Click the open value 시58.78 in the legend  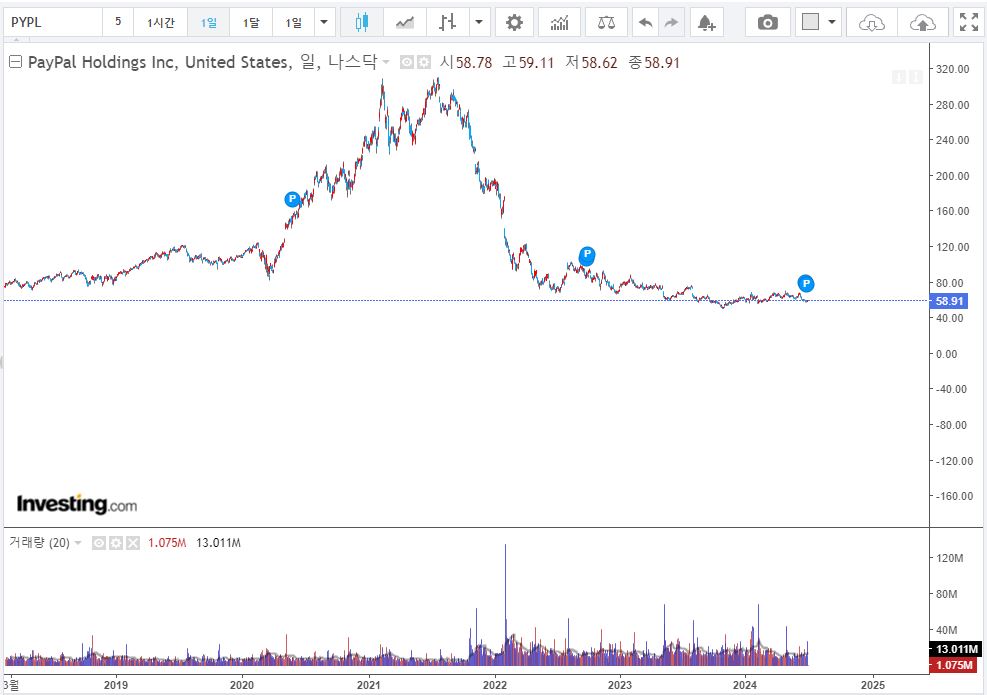click(x=466, y=62)
